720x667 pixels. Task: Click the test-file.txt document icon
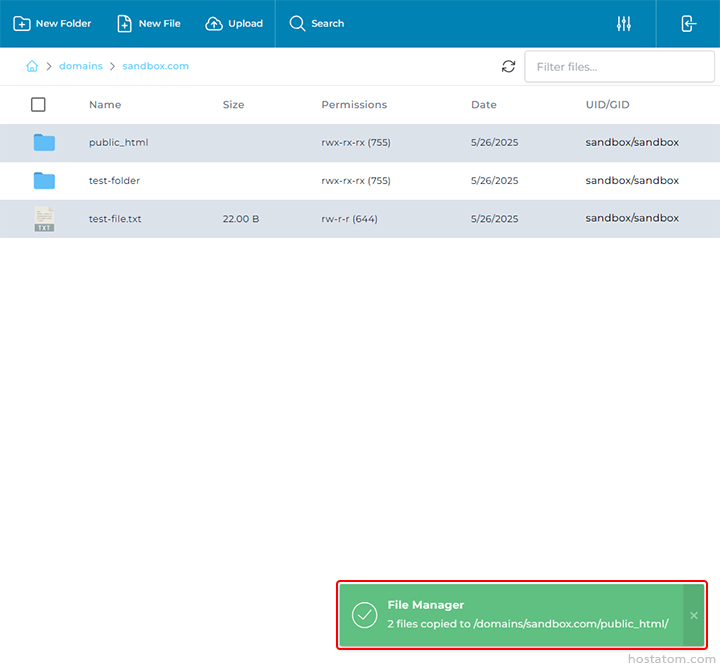click(x=44, y=219)
